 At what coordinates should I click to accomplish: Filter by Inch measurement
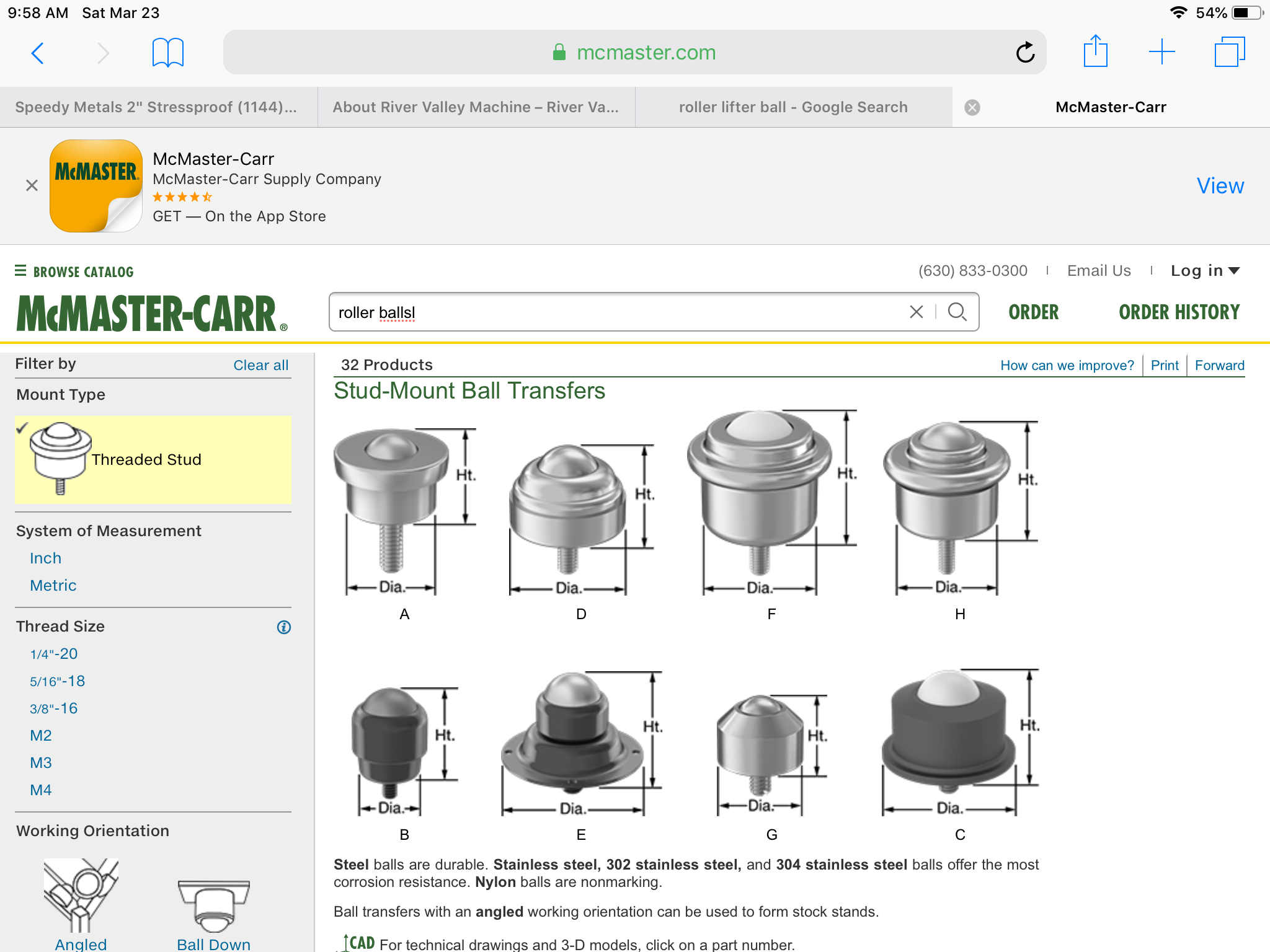click(46, 558)
